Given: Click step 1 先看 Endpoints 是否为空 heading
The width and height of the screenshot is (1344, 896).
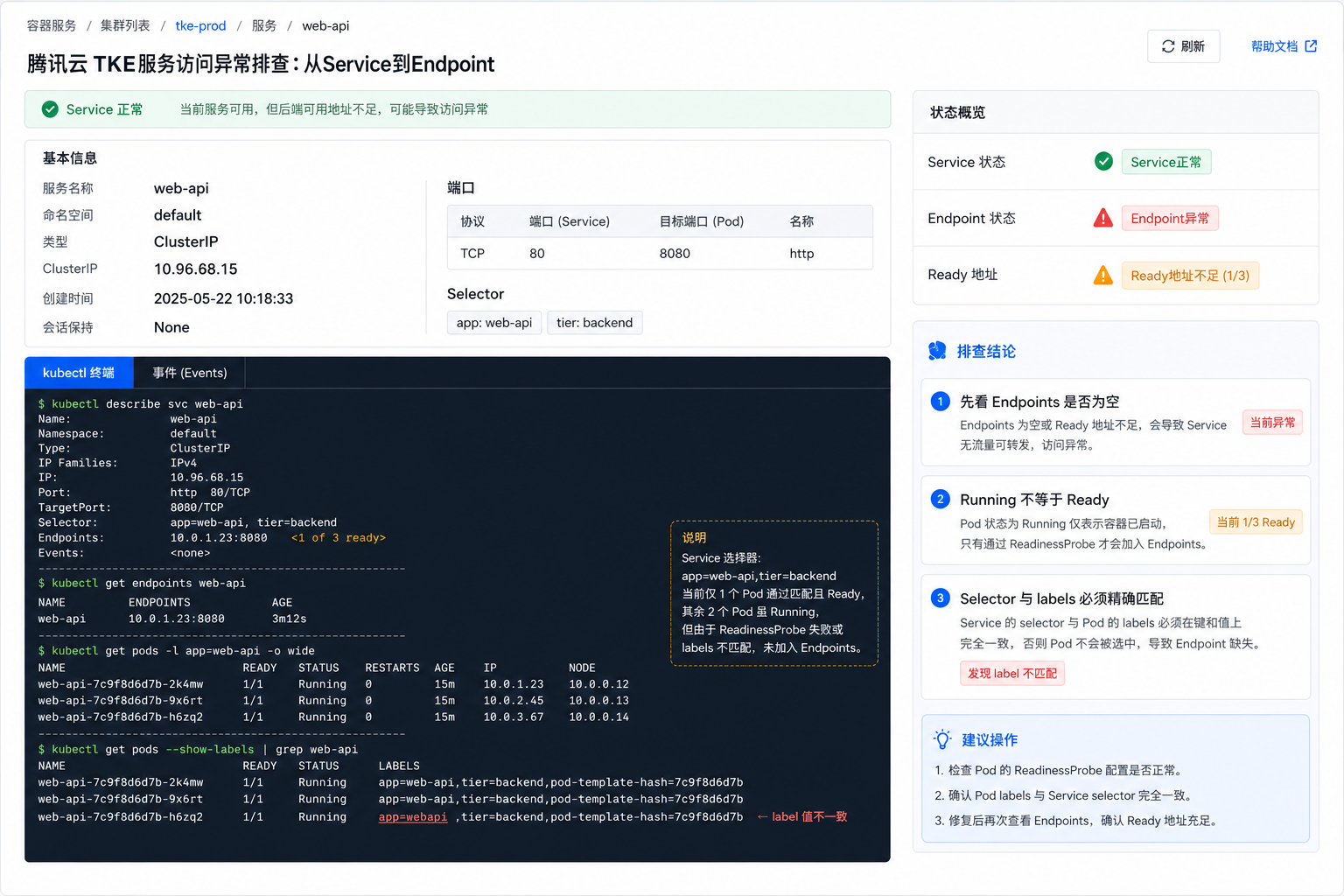Looking at the screenshot, I should (1039, 402).
